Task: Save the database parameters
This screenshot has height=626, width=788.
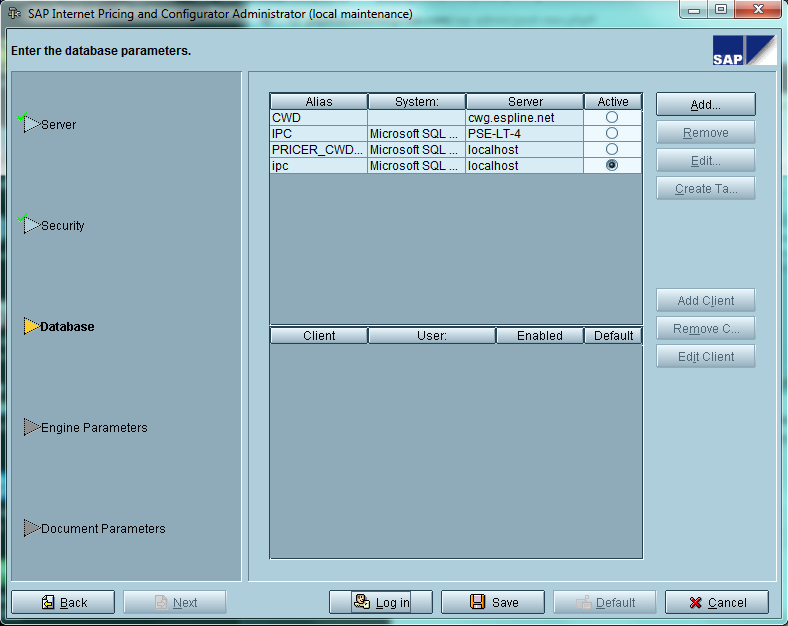Action: [x=493, y=602]
